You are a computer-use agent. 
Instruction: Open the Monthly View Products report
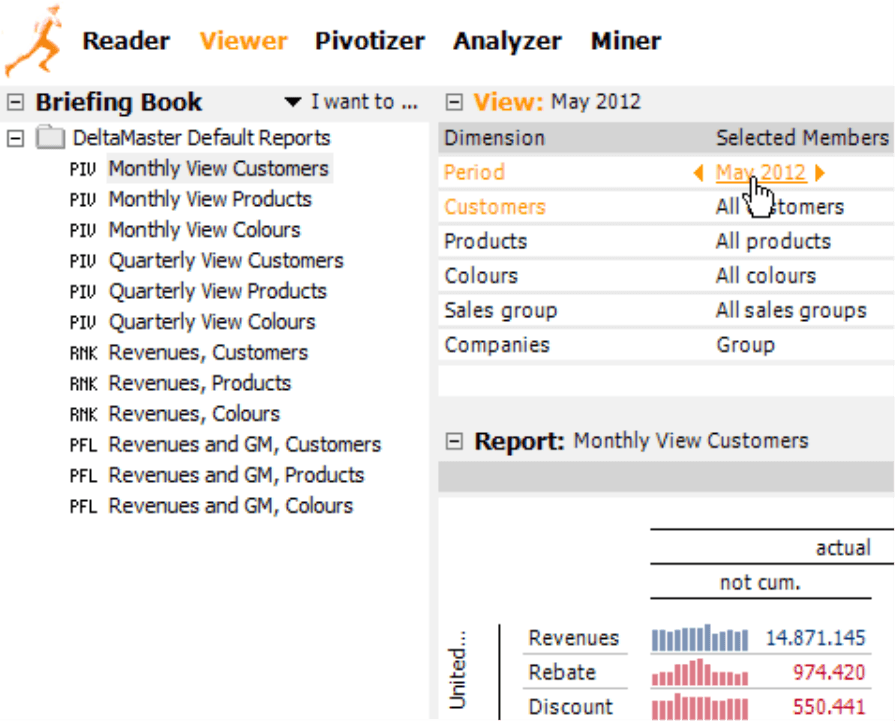click(210, 200)
